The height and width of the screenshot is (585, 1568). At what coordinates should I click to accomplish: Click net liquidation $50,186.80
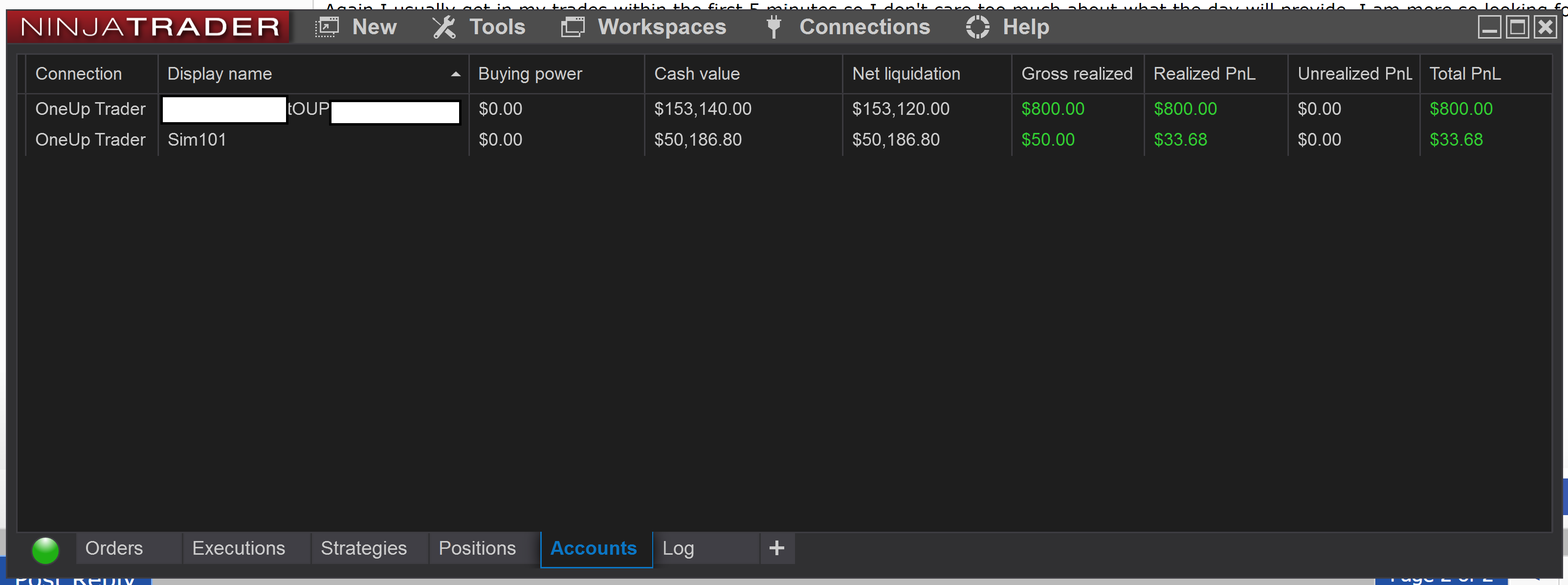(x=895, y=140)
